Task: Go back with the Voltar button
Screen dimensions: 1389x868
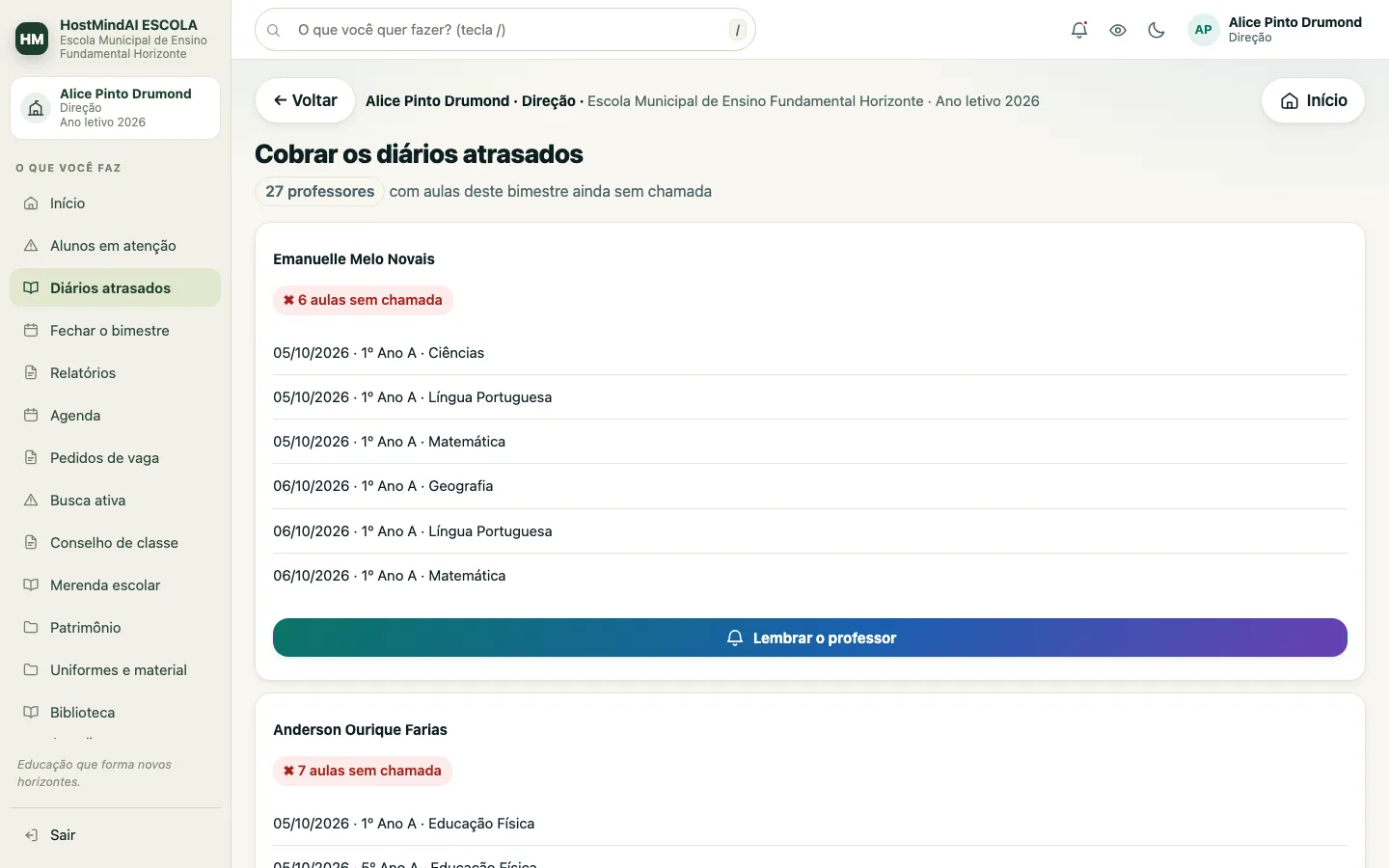Action: pyautogui.click(x=305, y=100)
